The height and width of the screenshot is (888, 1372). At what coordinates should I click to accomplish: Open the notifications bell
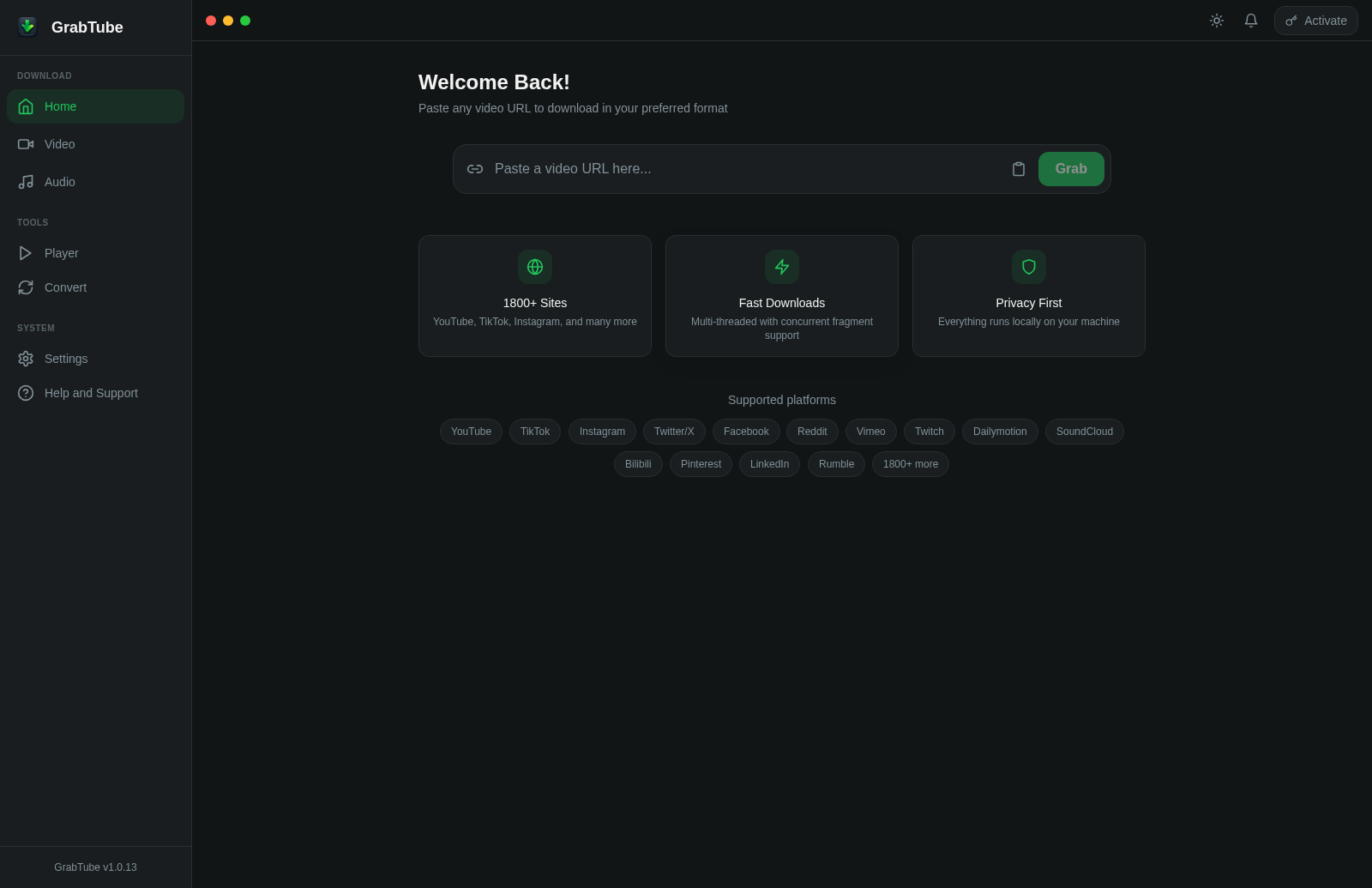point(1251,21)
